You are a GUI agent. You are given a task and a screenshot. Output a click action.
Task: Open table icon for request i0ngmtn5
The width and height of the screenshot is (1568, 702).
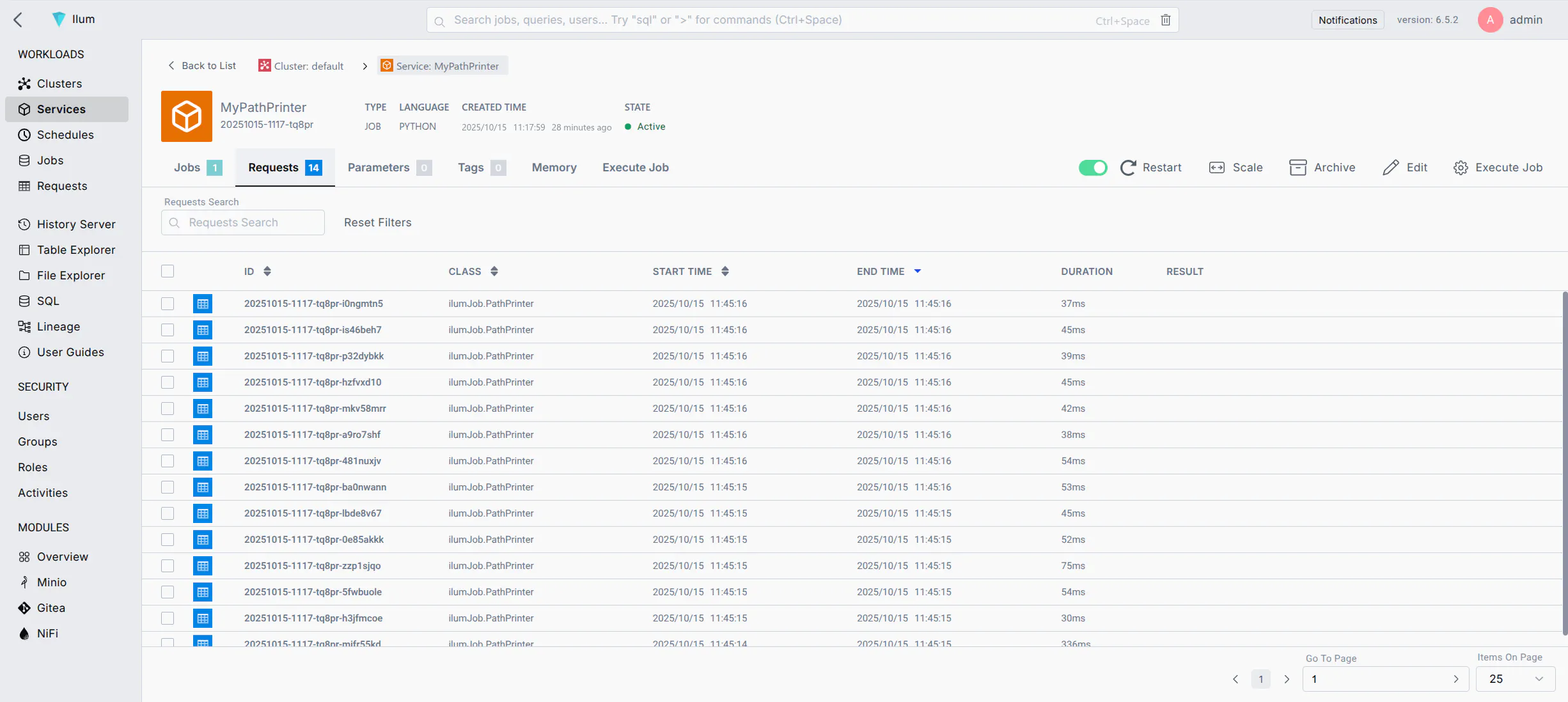(x=203, y=304)
